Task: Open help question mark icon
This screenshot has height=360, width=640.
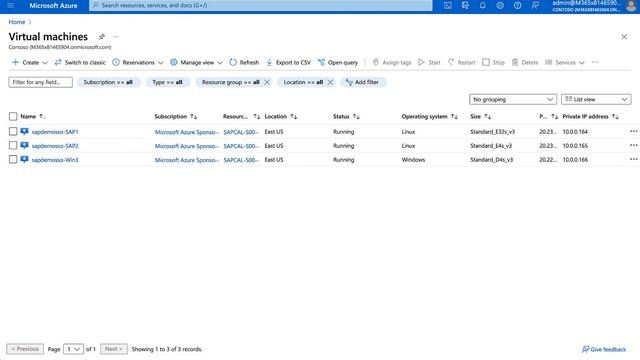Action: pos(518,5)
